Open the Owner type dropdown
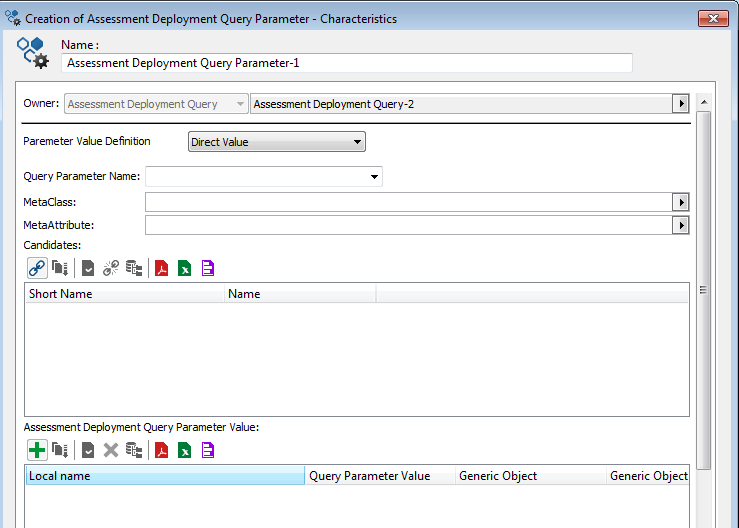The width and height of the screenshot is (739, 528). pyautogui.click(x=239, y=104)
